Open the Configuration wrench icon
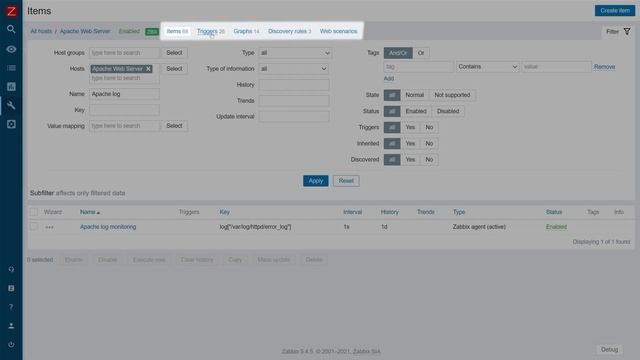Image resolution: width=640 pixels, height=360 pixels. 11,105
